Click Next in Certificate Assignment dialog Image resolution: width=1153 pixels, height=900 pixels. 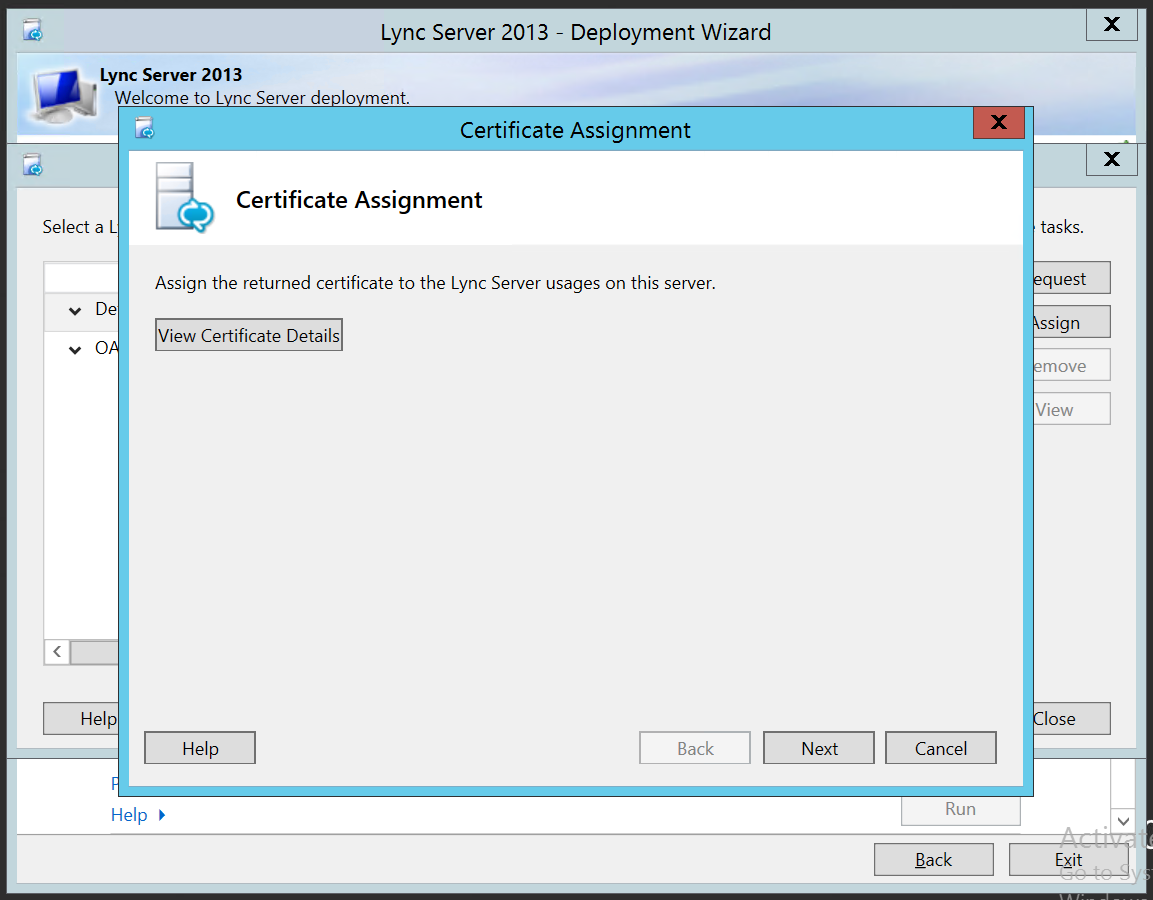tap(819, 748)
